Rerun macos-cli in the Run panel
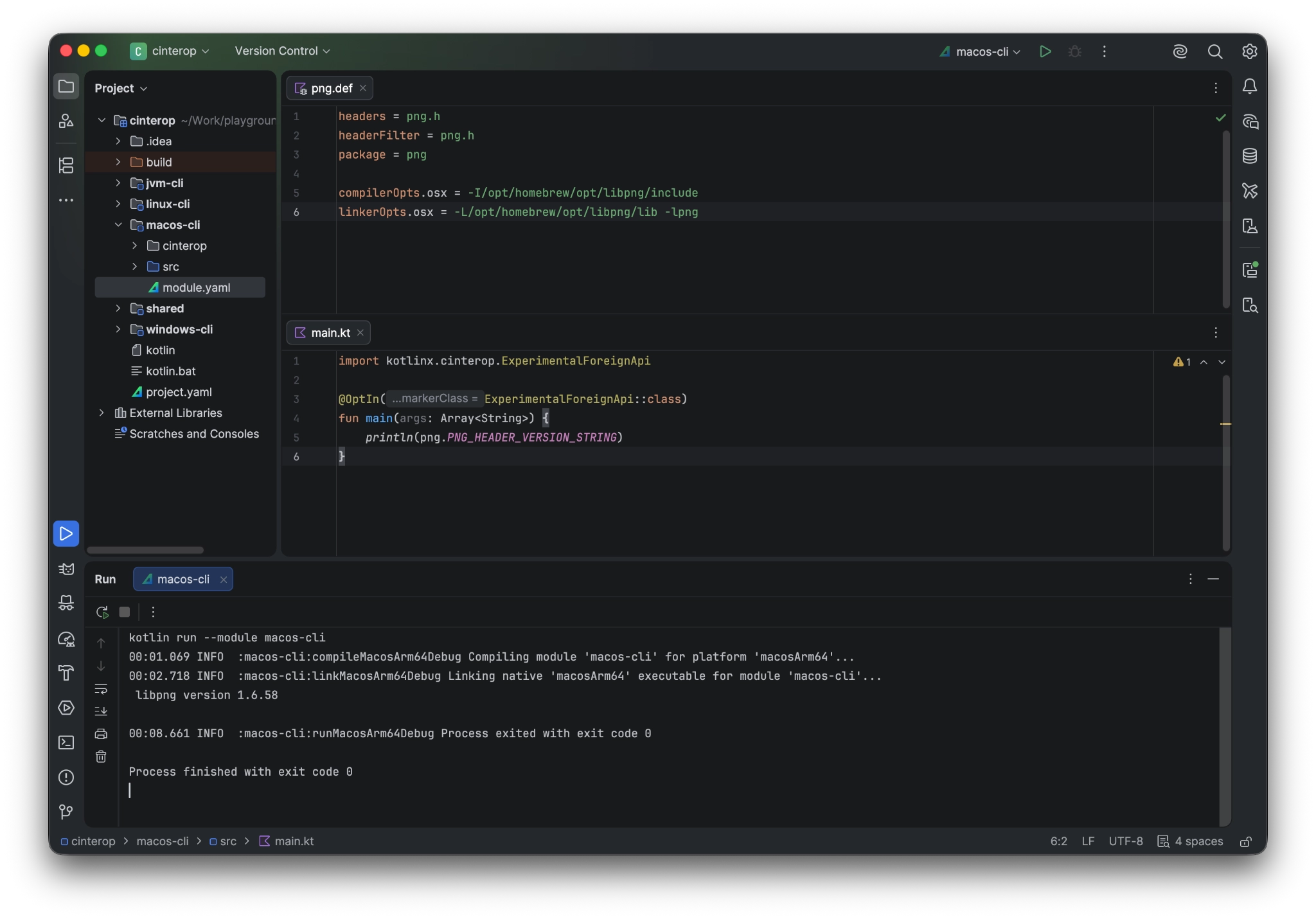Screen dimensions: 1316x919 pos(102,612)
